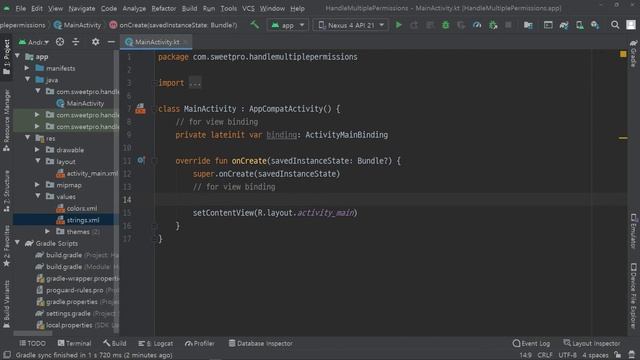Open the TODO tool window
Viewport: 640px width, 360px height.
(33, 343)
